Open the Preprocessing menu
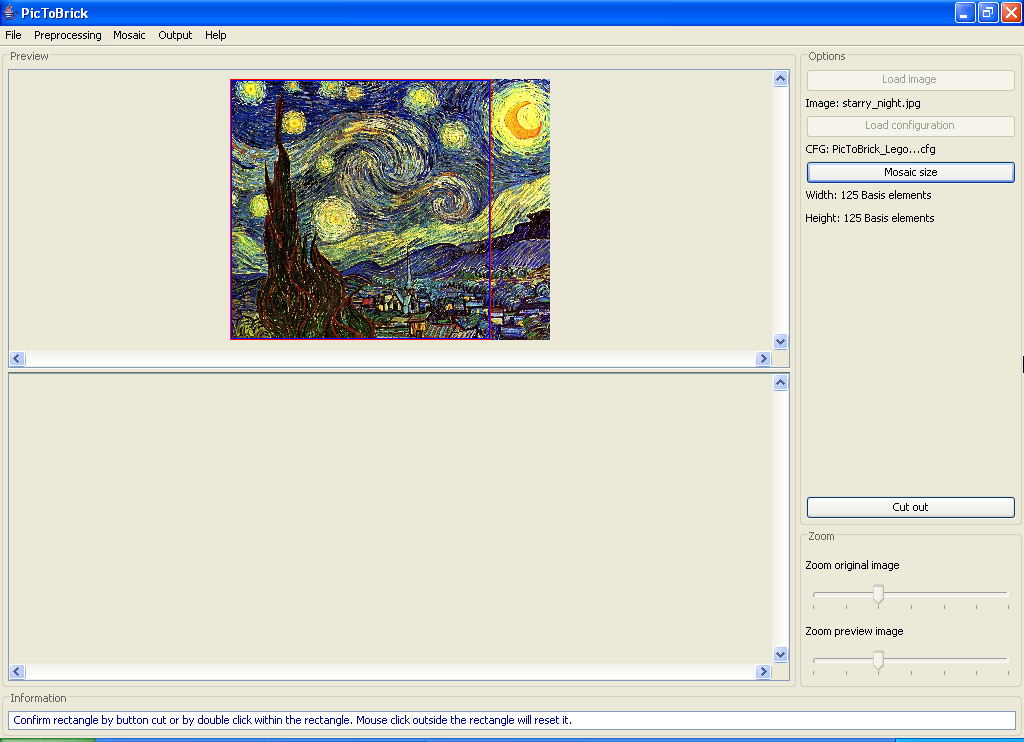 pos(67,35)
